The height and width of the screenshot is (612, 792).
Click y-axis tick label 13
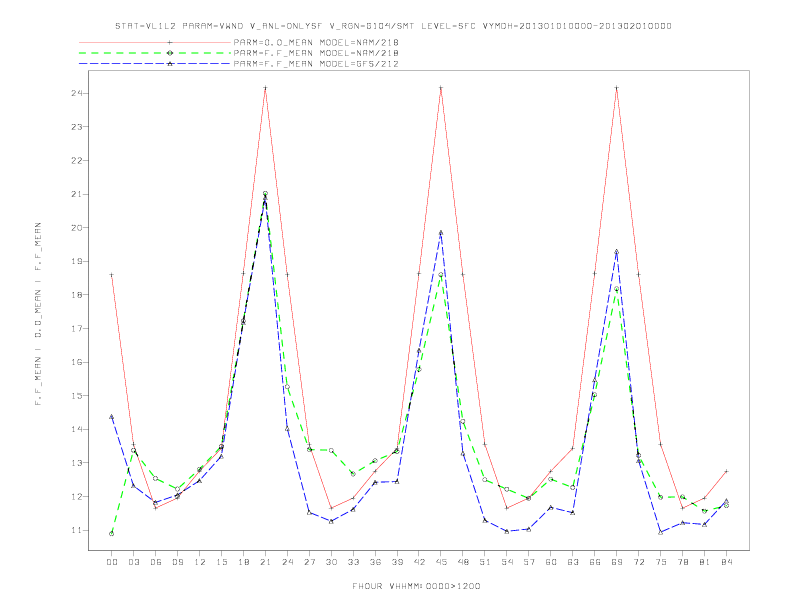(77, 463)
